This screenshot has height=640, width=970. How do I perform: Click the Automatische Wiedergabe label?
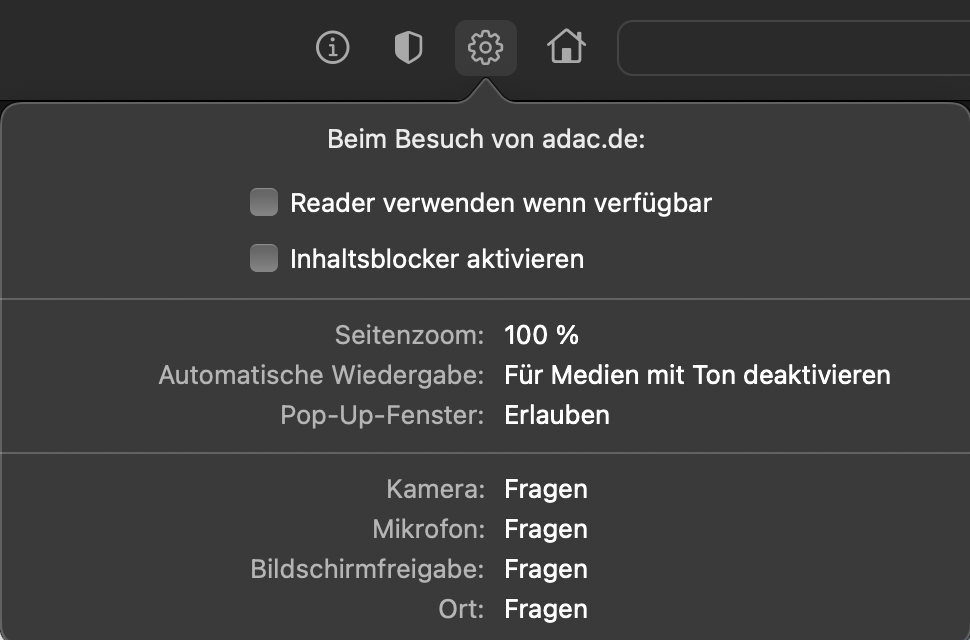tap(322, 375)
